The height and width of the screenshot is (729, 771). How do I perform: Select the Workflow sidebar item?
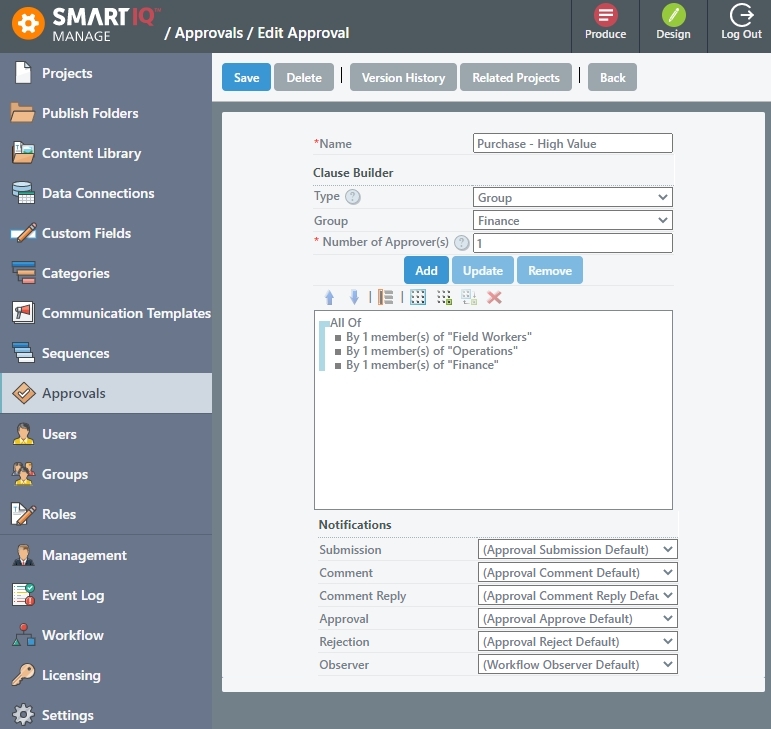tap(106, 635)
